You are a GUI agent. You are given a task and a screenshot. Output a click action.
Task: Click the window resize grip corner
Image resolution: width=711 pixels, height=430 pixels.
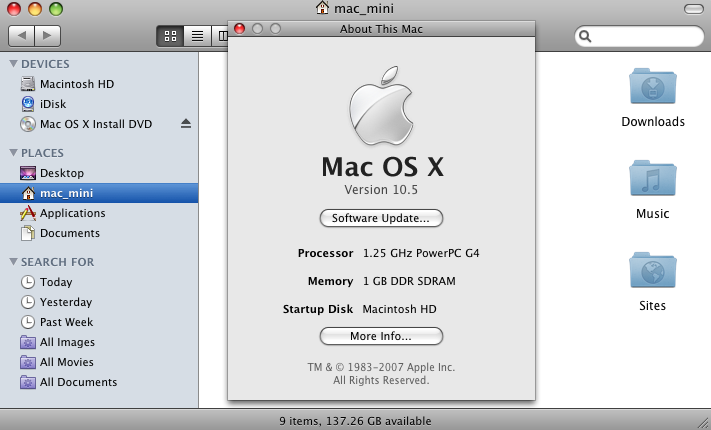click(x=703, y=423)
